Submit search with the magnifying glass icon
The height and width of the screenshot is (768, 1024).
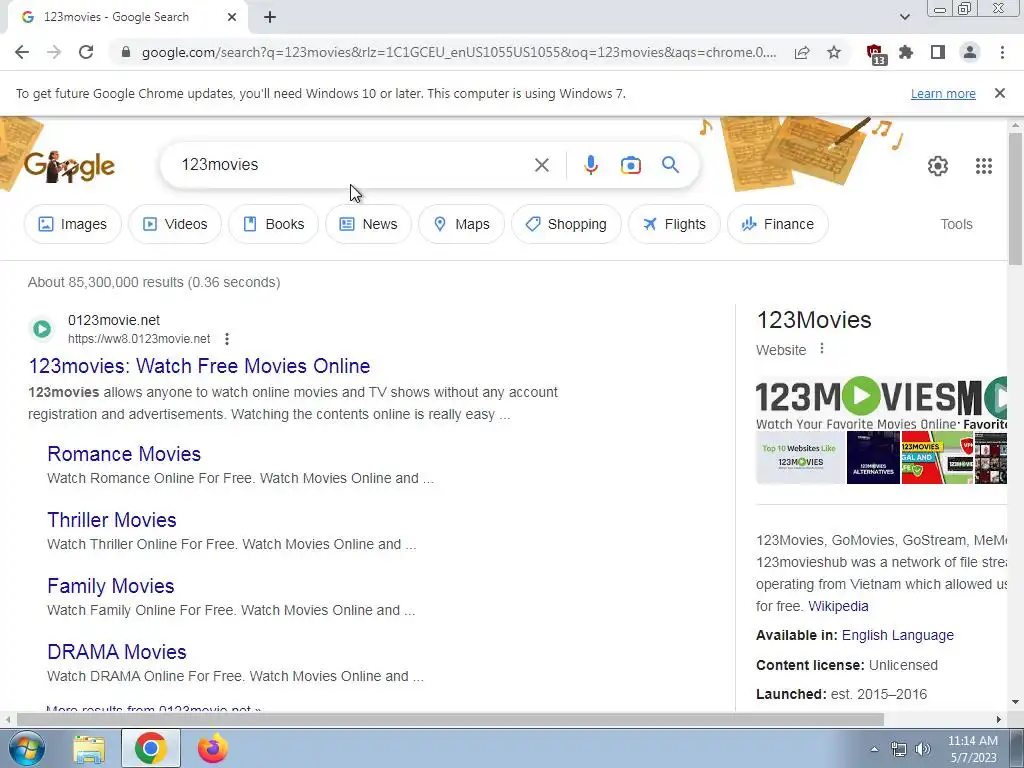click(670, 165)
